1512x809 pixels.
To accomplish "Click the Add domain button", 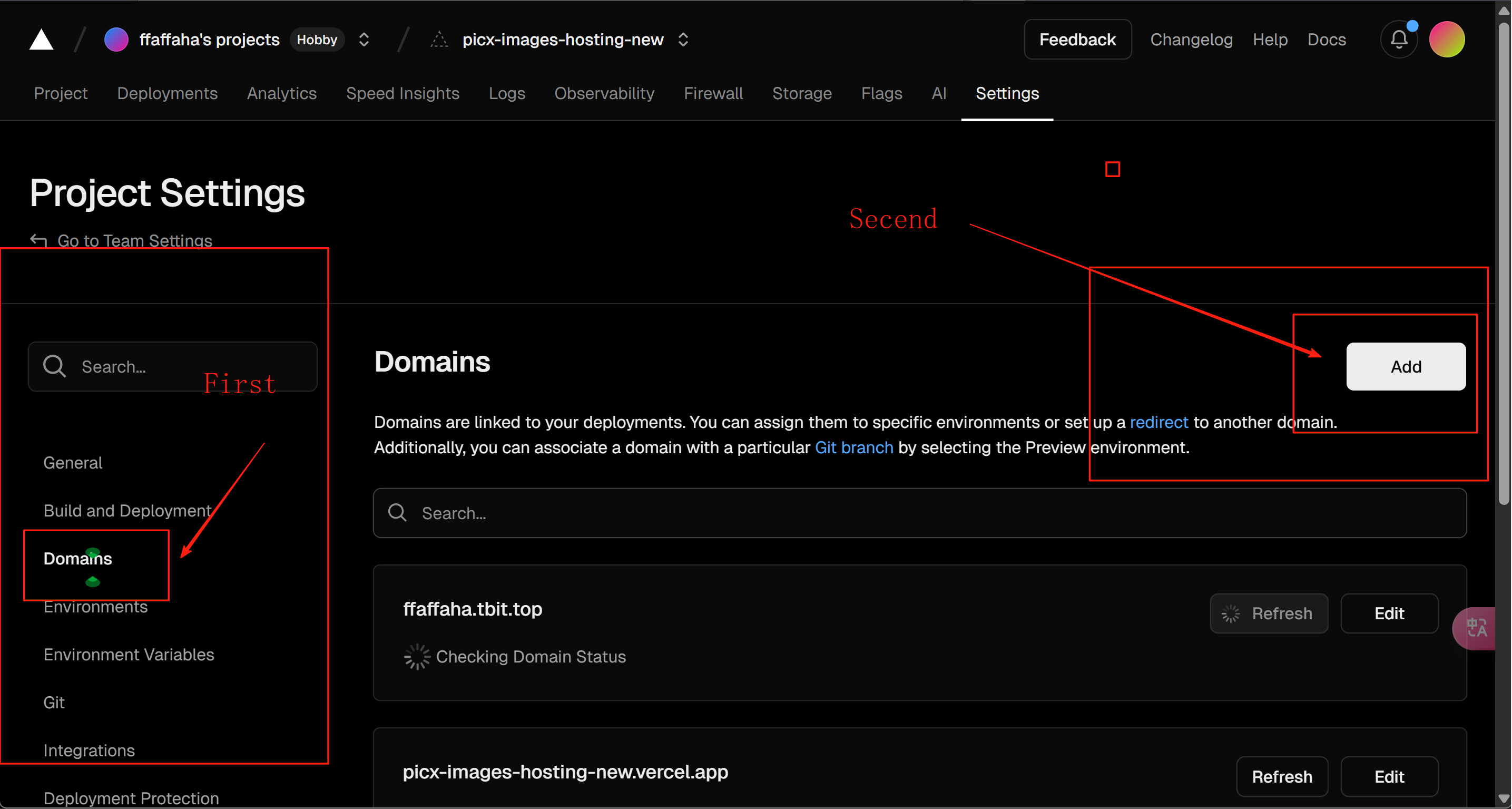I will click(x=1405, y=366).
